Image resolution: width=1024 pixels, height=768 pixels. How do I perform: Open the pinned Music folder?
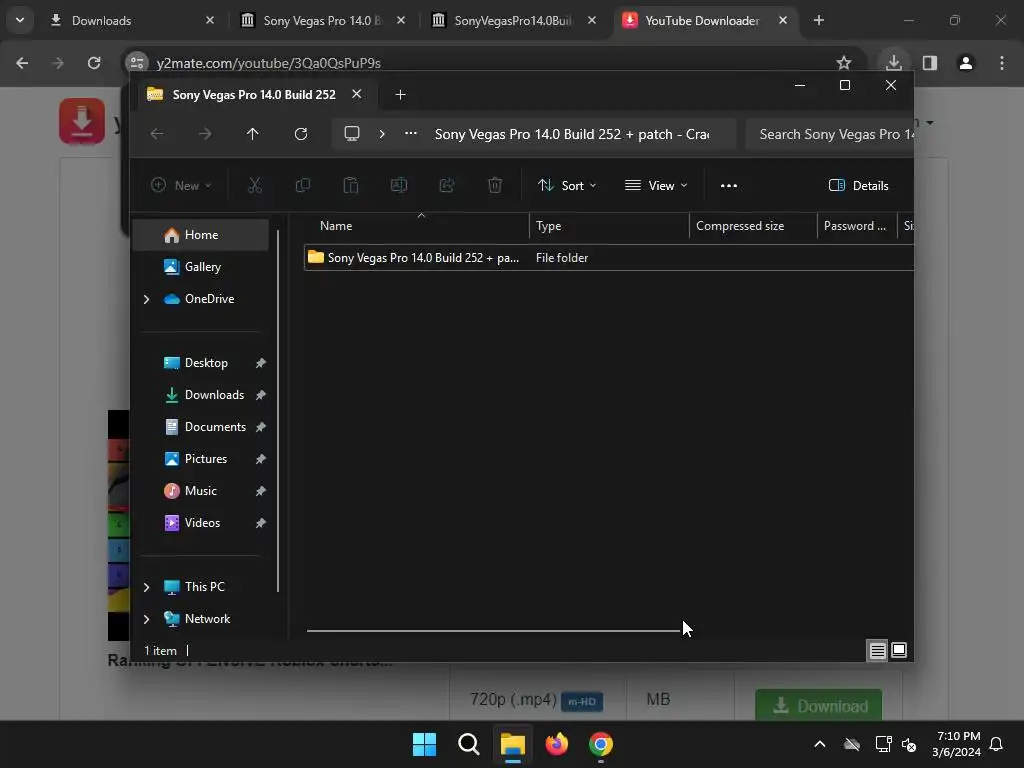click(201, 491)
